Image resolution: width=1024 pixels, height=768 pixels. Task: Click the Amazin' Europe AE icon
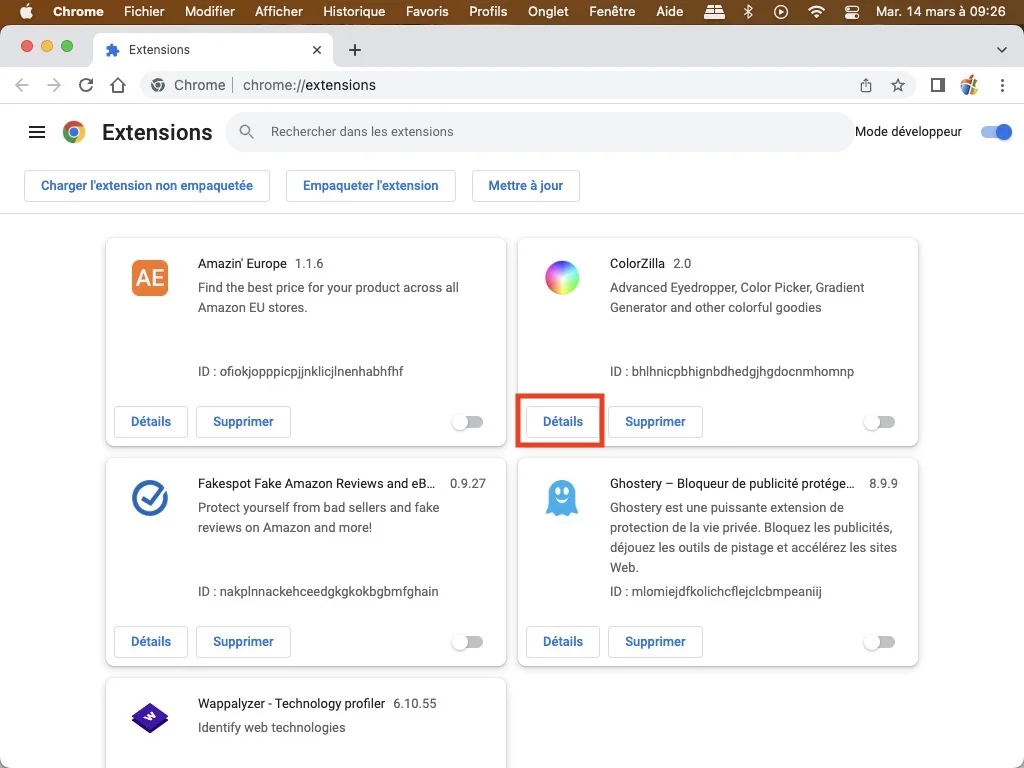tap(150, 278)
